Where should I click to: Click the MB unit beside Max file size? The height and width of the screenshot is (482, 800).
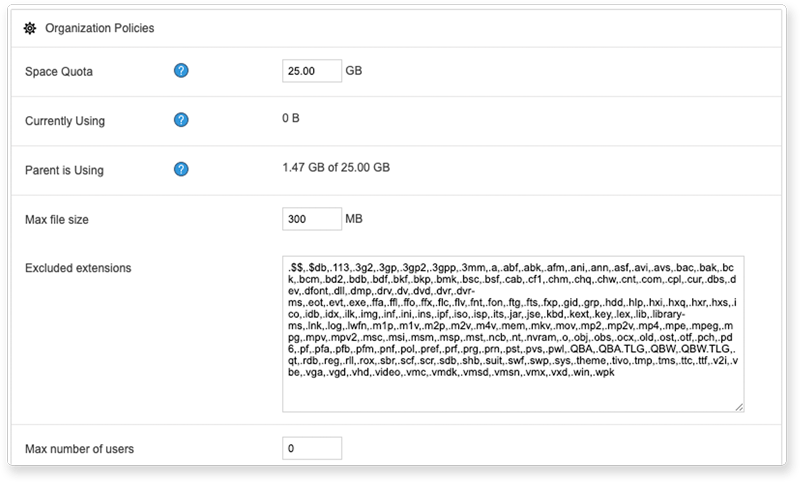[354, 218]
